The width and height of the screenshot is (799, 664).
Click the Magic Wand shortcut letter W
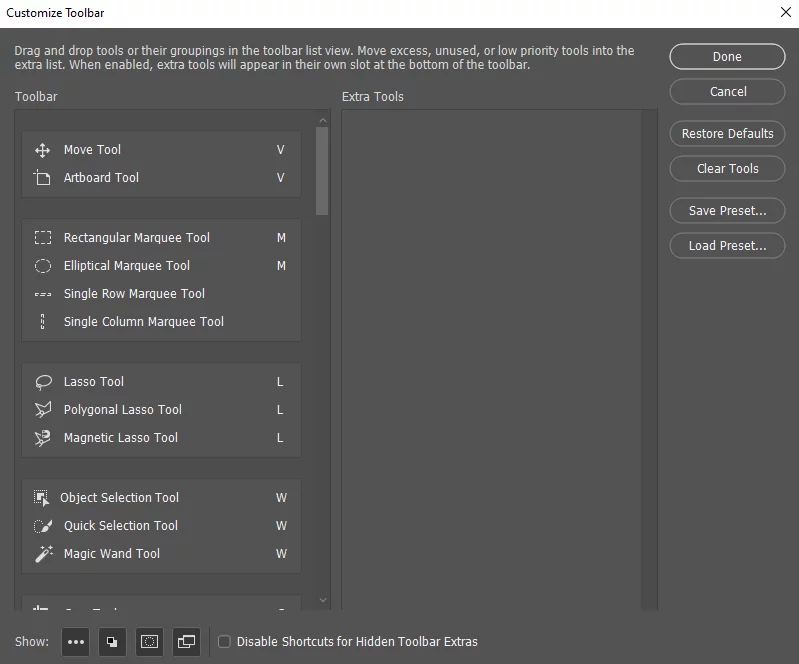281,553
